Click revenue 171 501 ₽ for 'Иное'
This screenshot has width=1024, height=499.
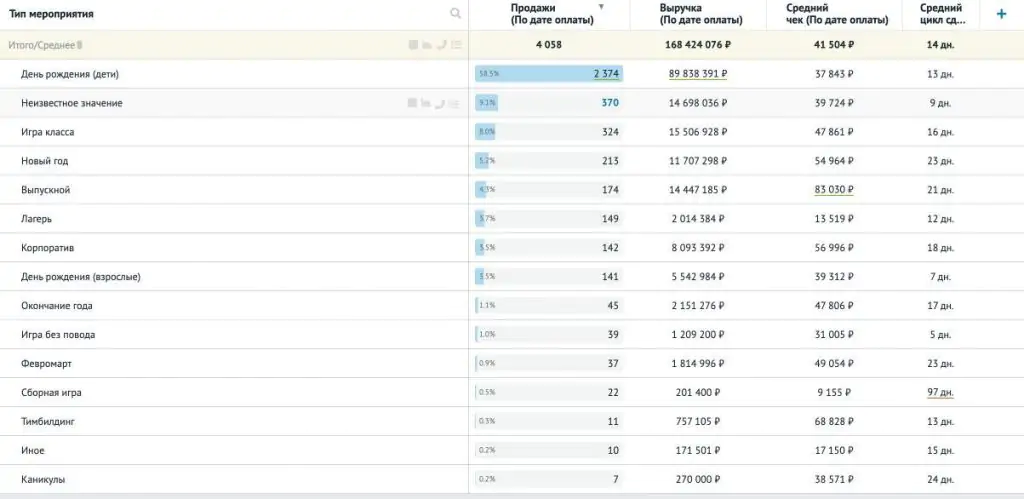(x=697, y=451)
